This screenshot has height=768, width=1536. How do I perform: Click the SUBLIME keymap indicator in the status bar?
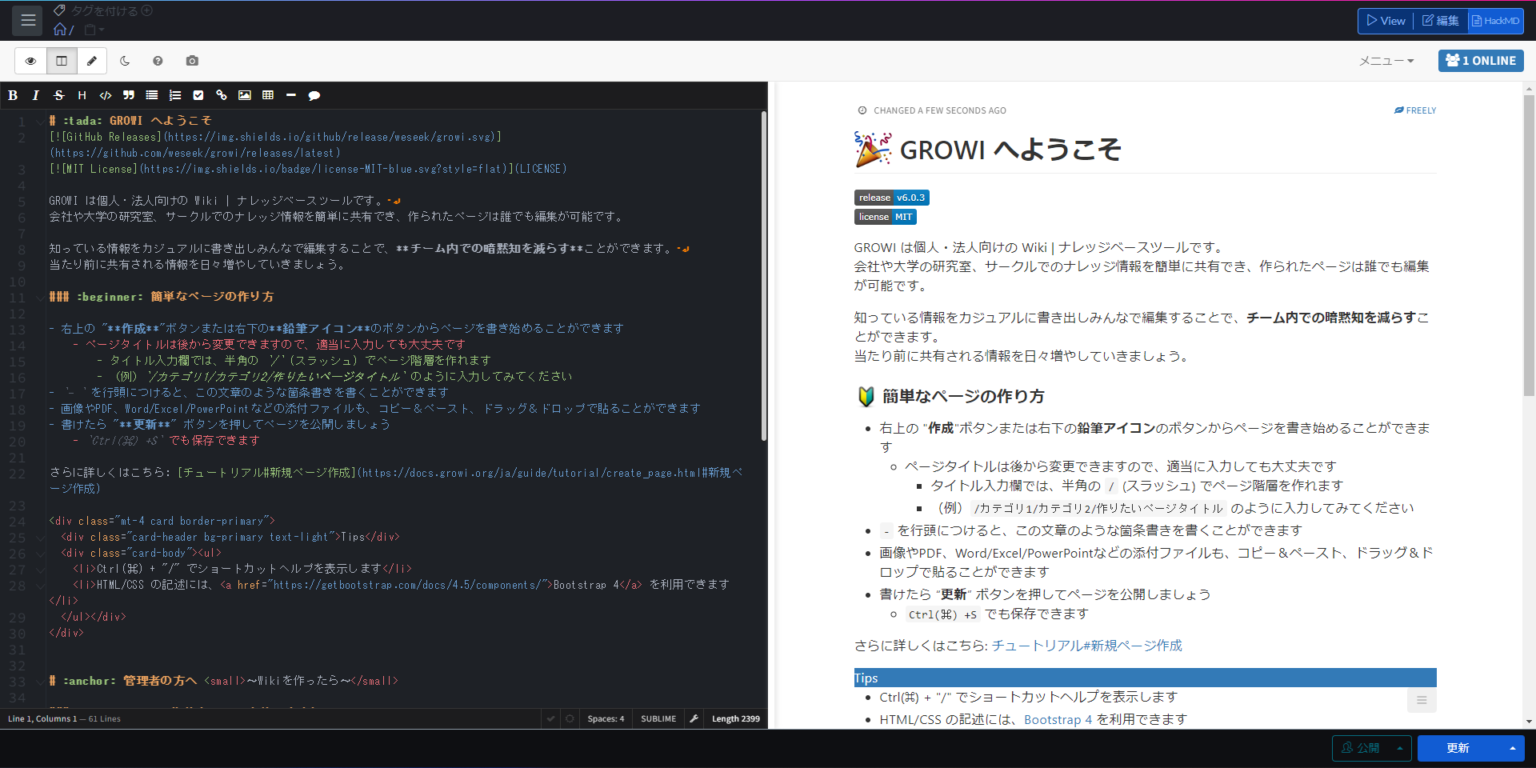[658, 718]
